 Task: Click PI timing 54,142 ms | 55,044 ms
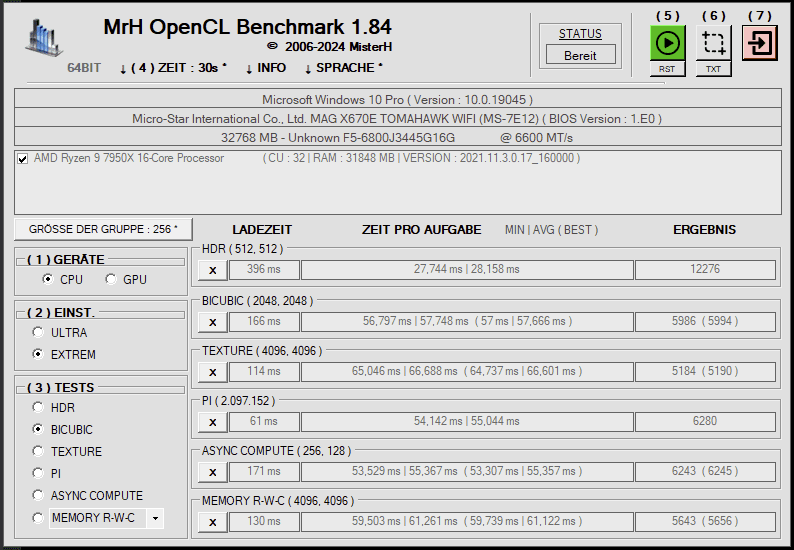tap(467, 421)
